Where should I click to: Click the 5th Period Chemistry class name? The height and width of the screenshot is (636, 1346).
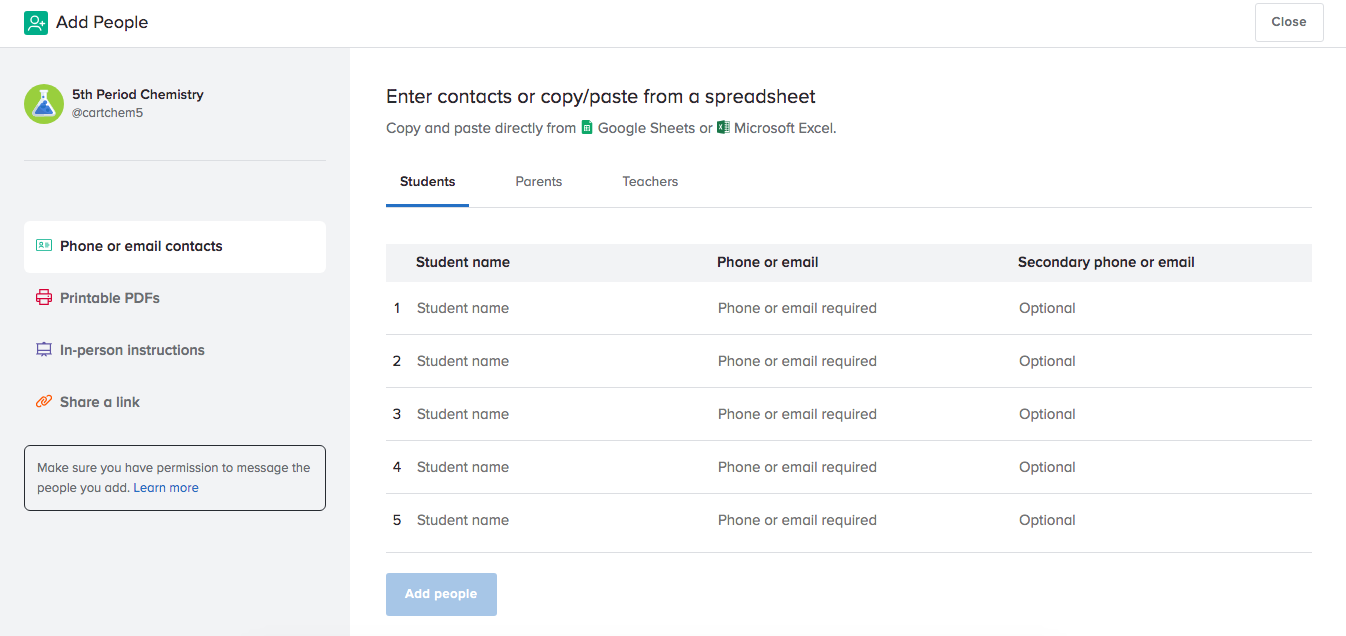(138, 94)
